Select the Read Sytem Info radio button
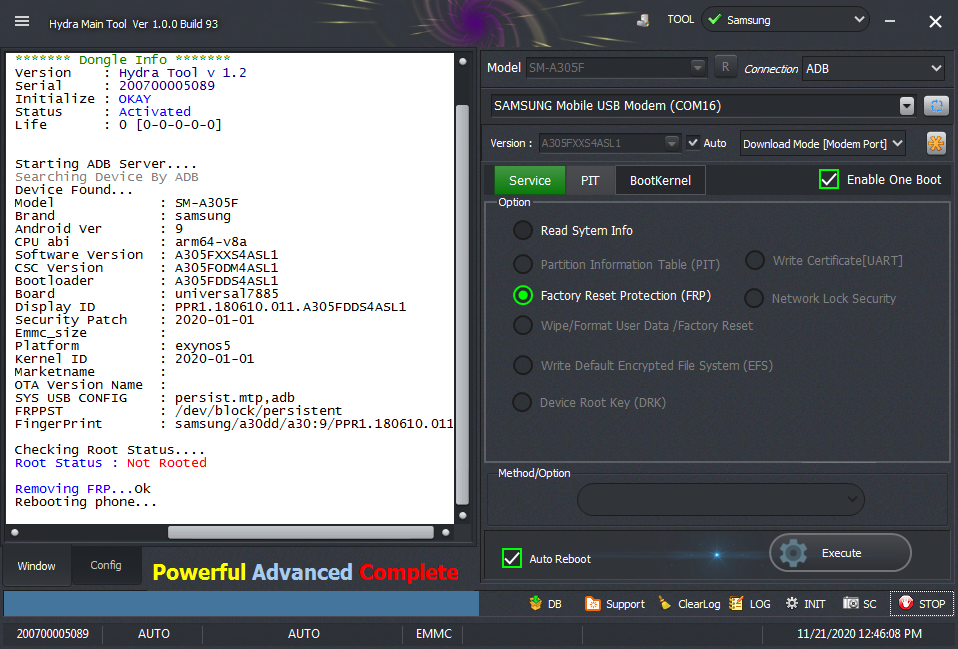 (x=522, y=230)
